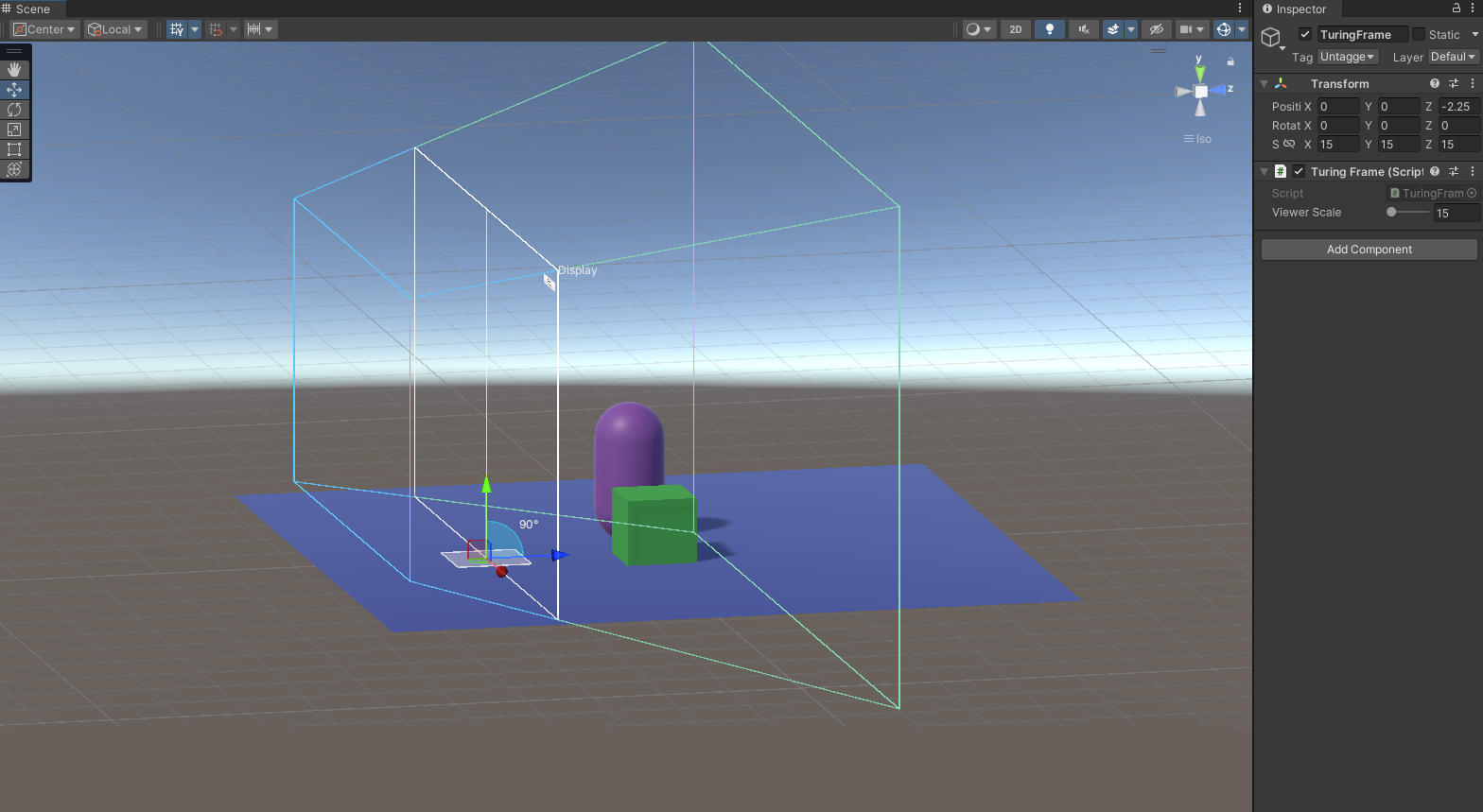Open Transform presets icon
The width and height of the screenshot is (1483, 812).
[x=1454, y=83]
